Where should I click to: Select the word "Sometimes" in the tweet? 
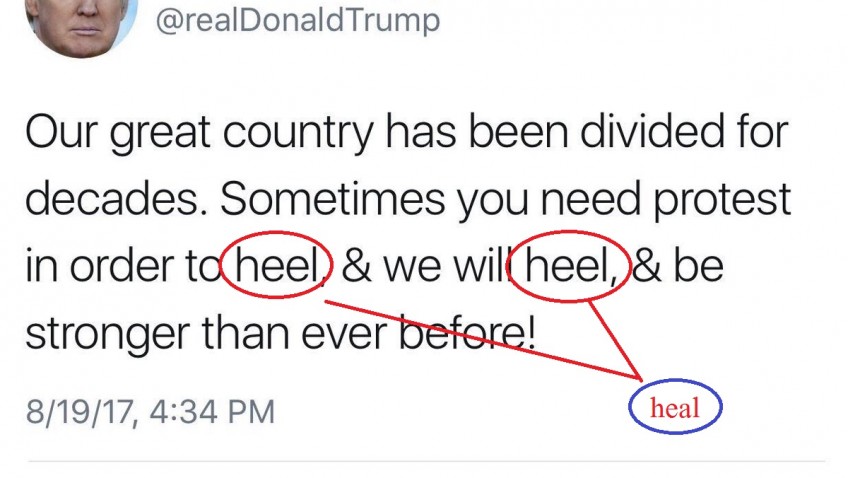[332, 198]
